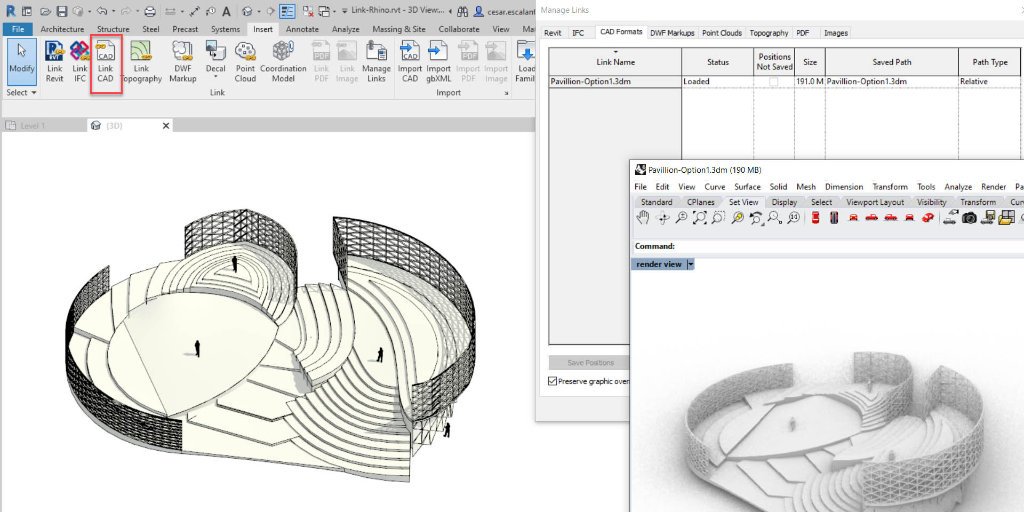Open the Revit File tab
Viewport: 1024px width, 512px height.
[x=18, y=29]
